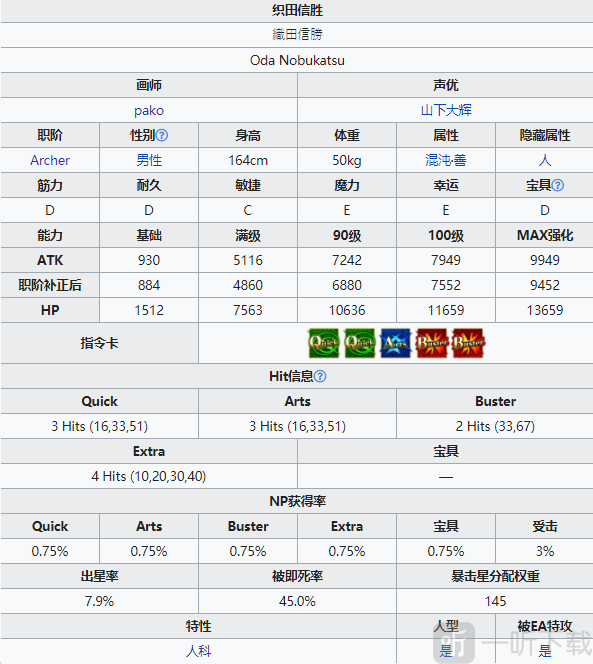Click the Arts command card icon
Screen dimensions: 593x664
(396, 343)
